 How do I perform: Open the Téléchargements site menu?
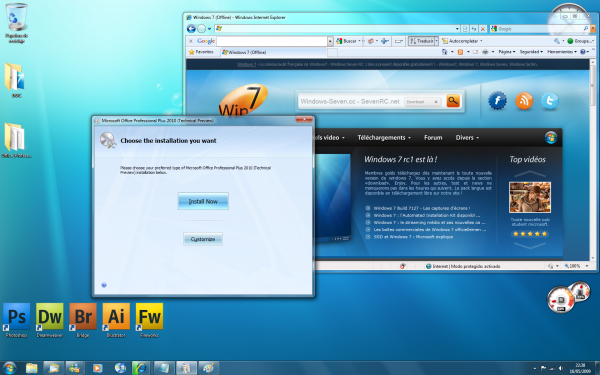point(384,138)
